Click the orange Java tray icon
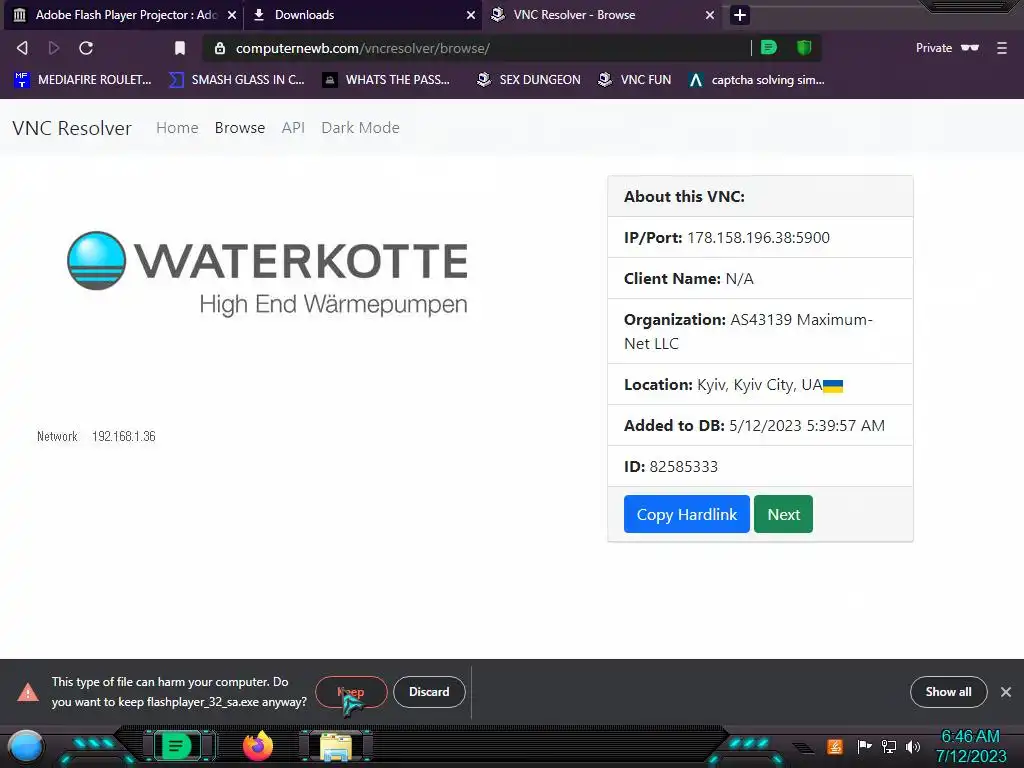 pyautogui.click(x=835, y=746)
